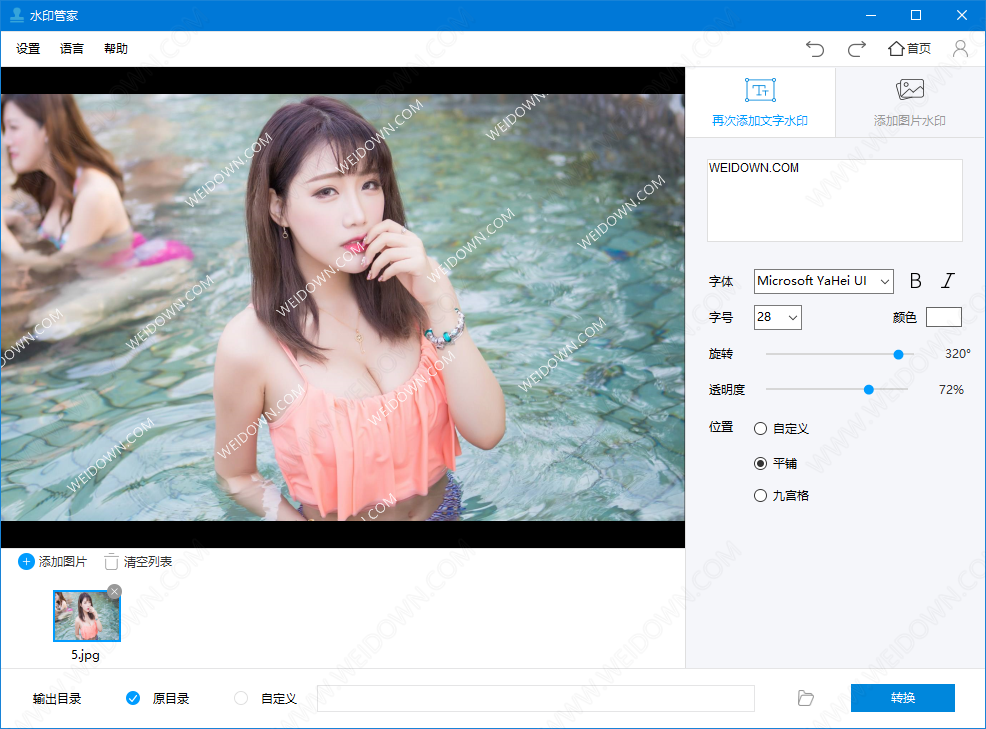Click the 透明度 opacity slider handle
This screenshot has height=729, width=986.
coord(868,390)
